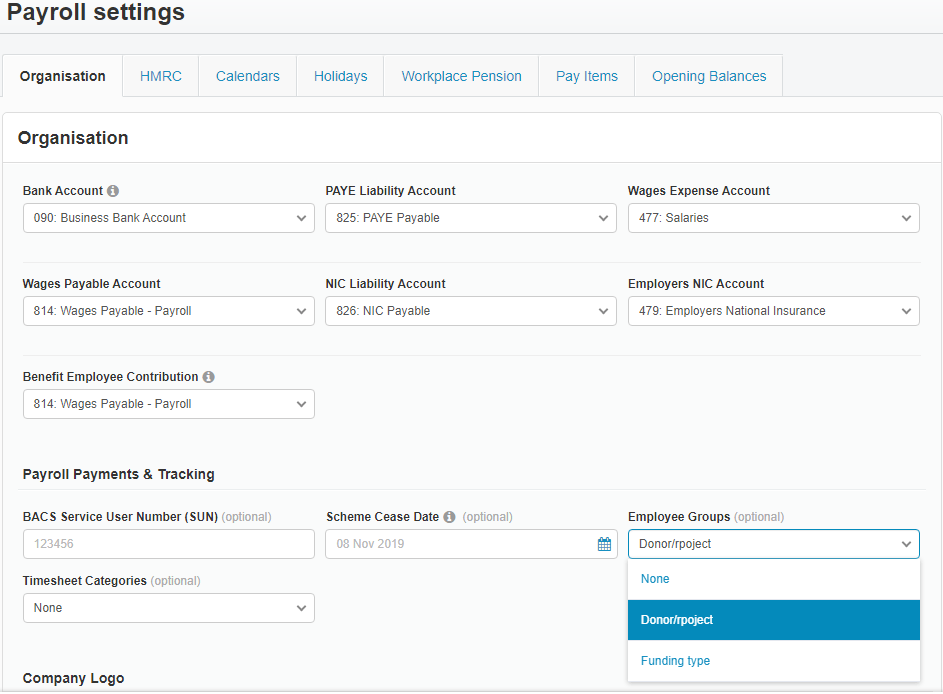Click the info icon beside Bank Account
This screenshot has width=943, height=694.
(x=113, y=191)
